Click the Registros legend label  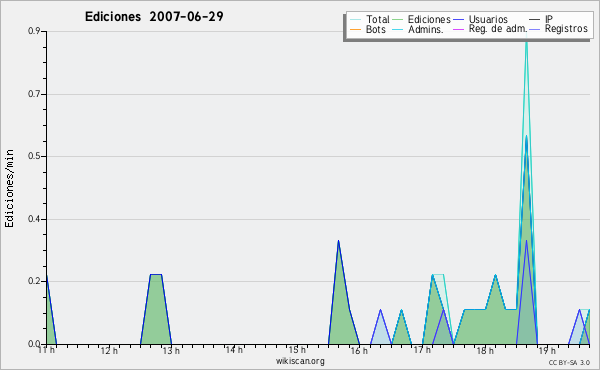click(566, 29)
